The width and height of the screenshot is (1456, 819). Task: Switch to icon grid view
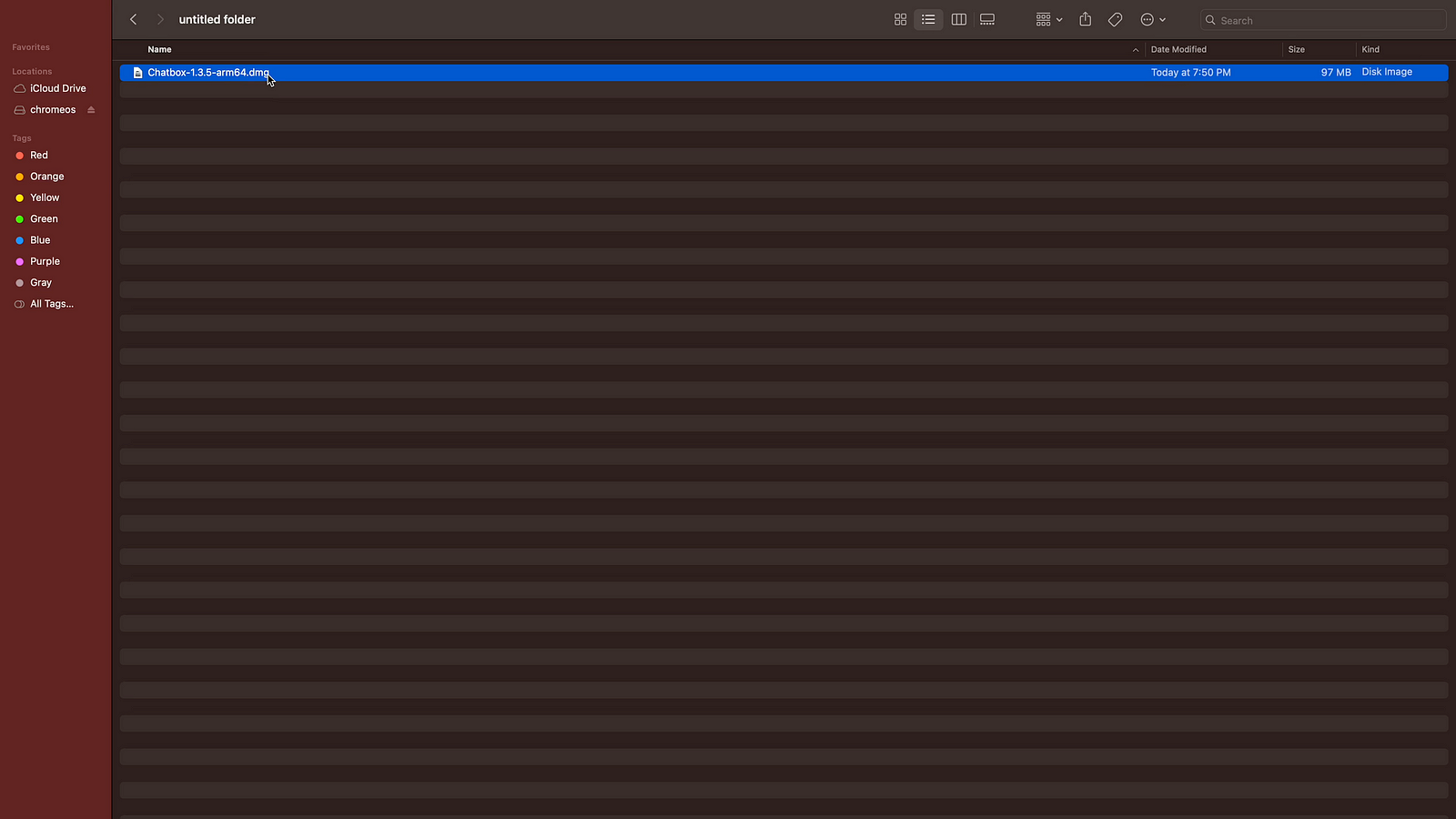900,19
